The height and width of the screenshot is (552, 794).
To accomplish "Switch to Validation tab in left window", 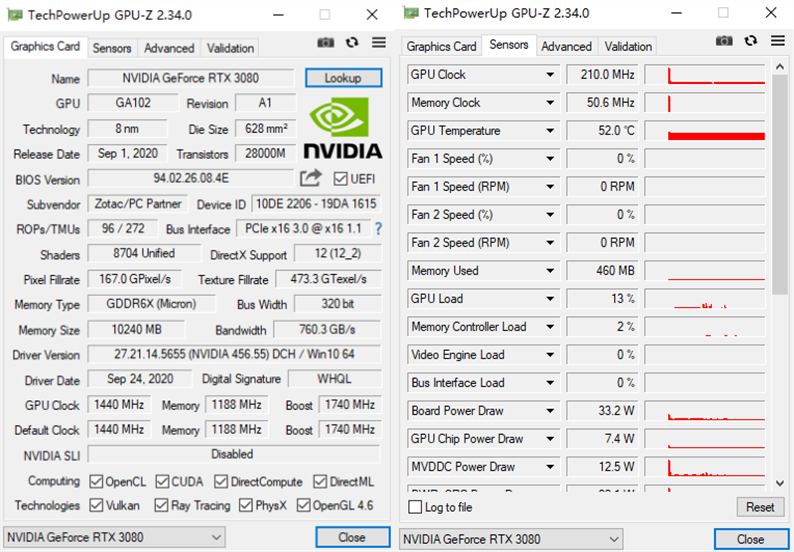I will point(230,48).
